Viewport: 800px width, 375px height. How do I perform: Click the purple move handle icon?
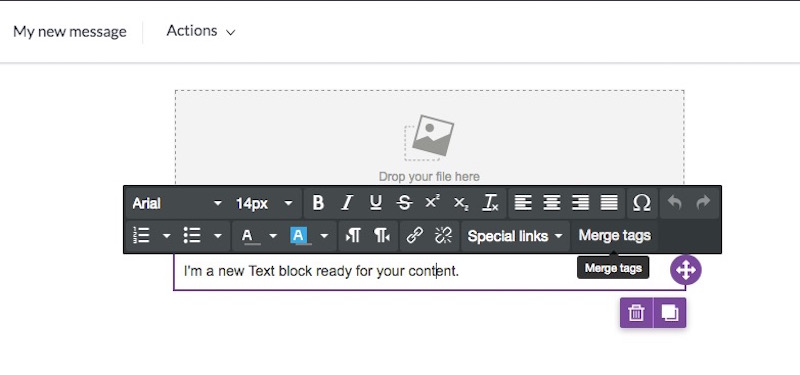click(x=686, y=270)
